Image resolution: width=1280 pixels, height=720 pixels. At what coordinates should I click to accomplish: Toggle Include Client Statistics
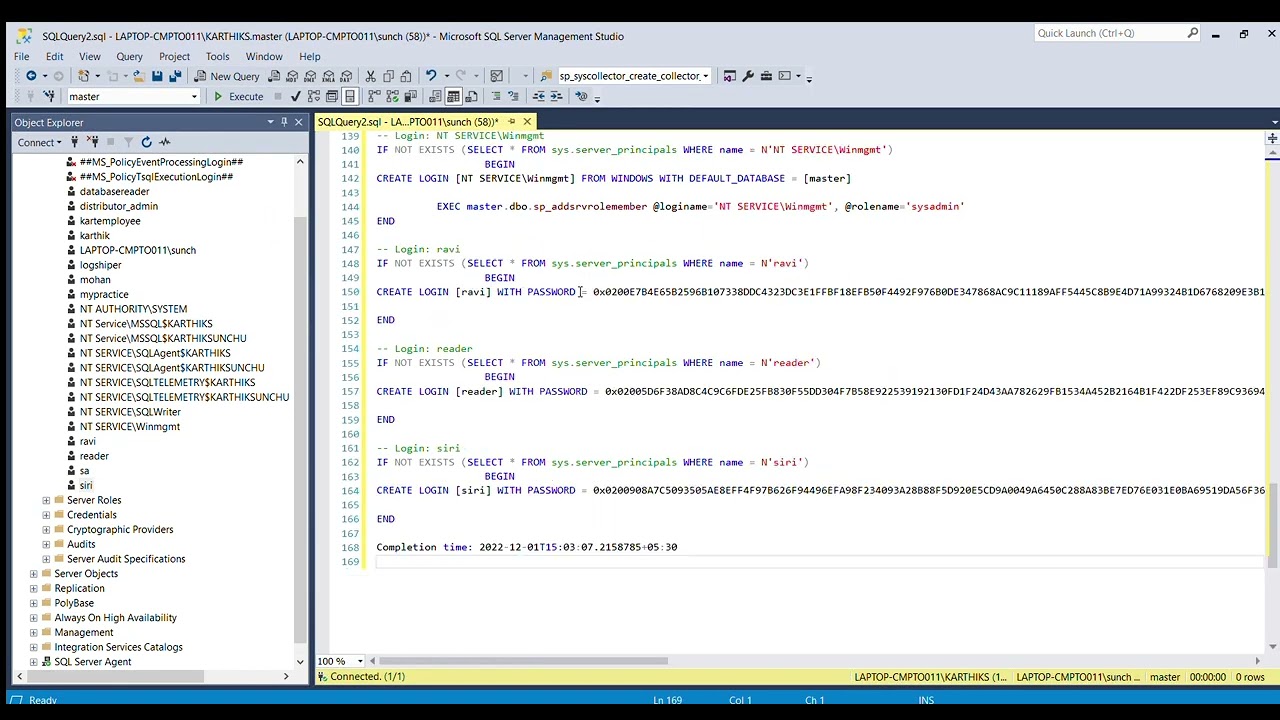[410, 97]
